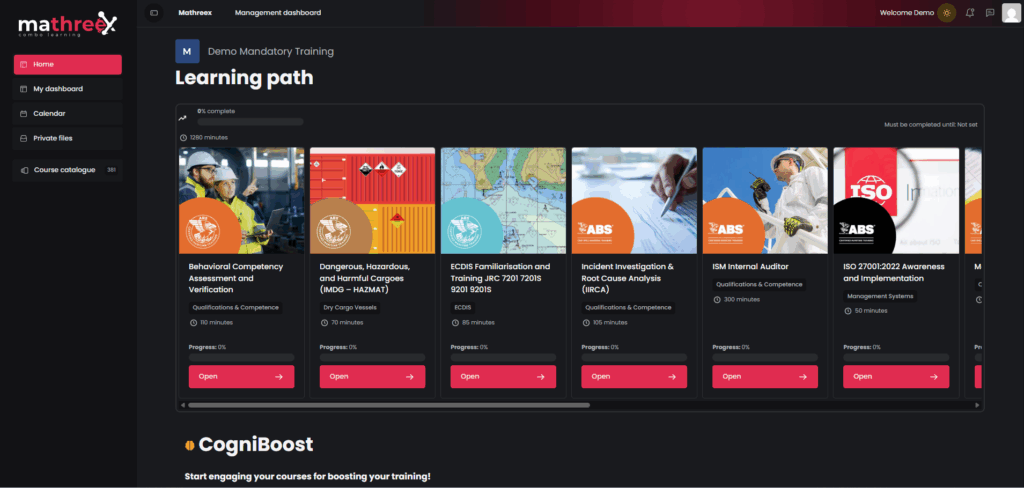Click clock icon beside 105 minutes
This screenshot has height=488, width=1024.
[586, 323]
